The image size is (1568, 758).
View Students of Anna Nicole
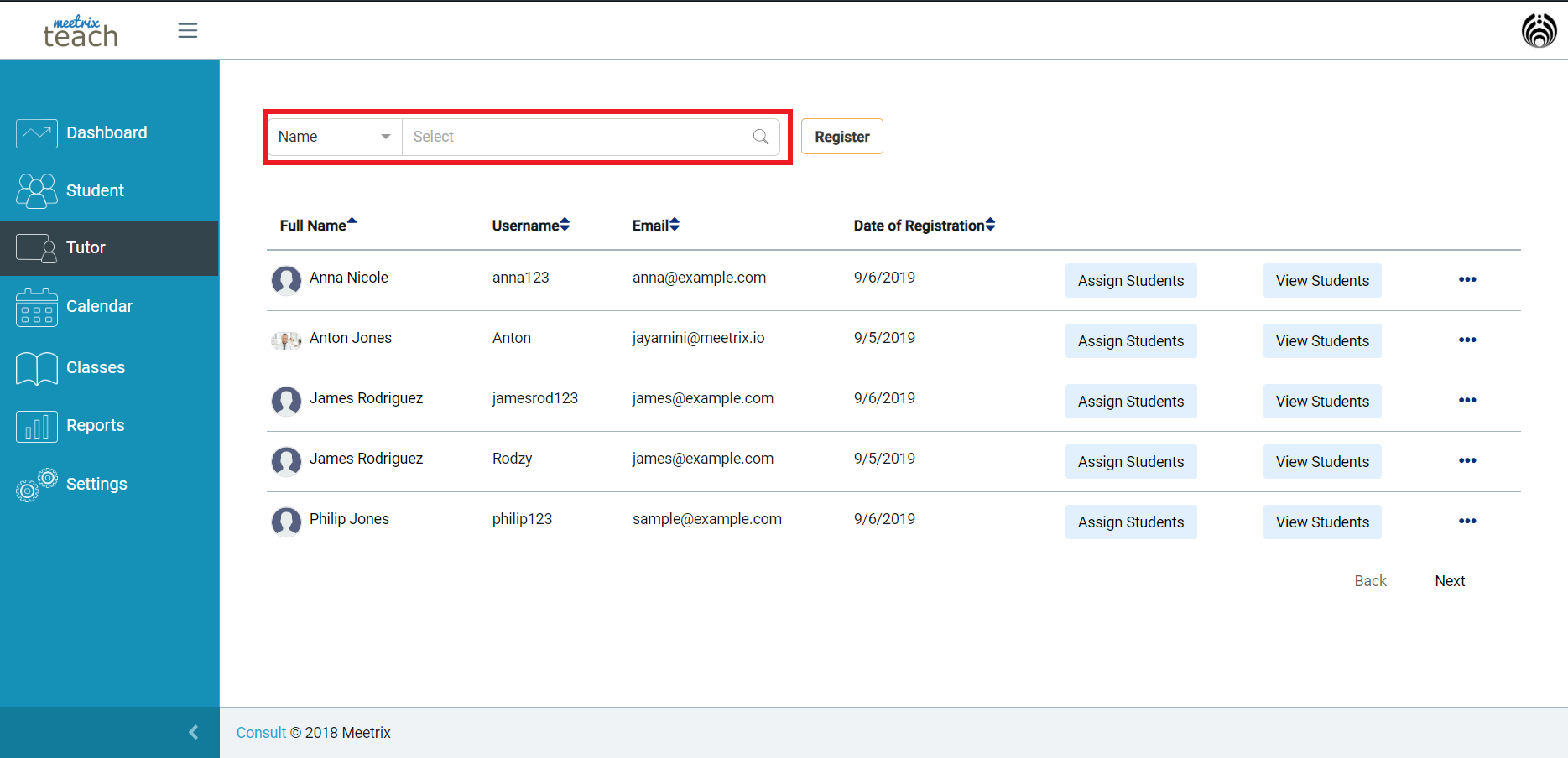(1322, 281)
